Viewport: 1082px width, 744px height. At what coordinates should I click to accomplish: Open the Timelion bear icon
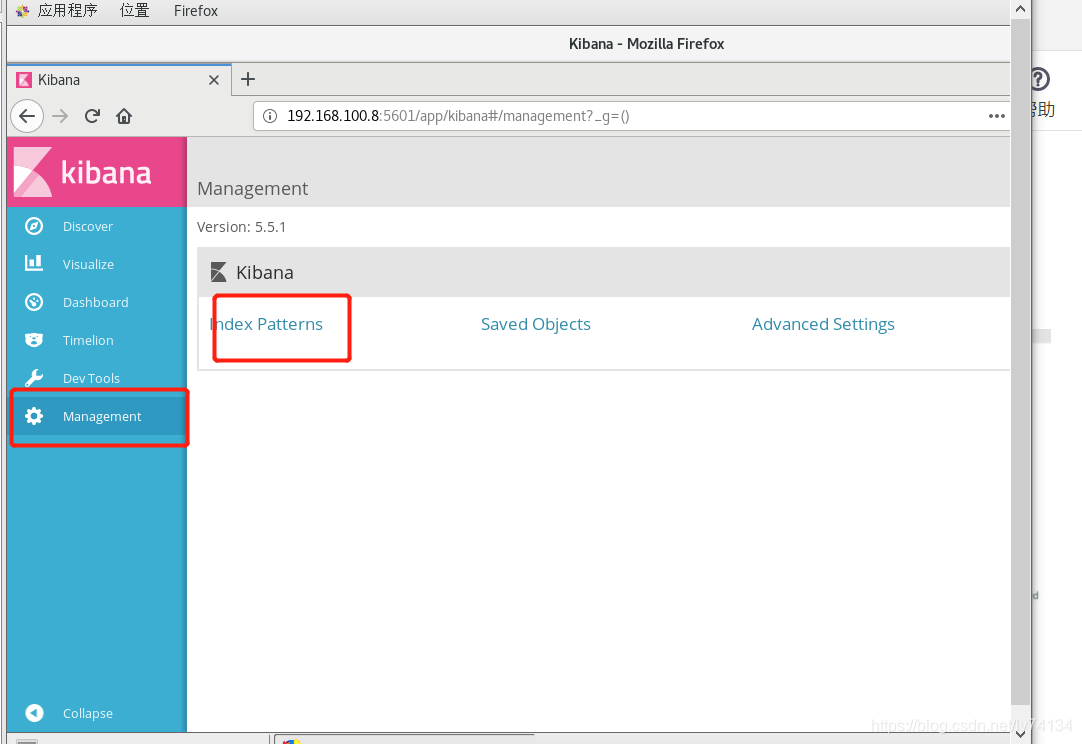(34, 340)
